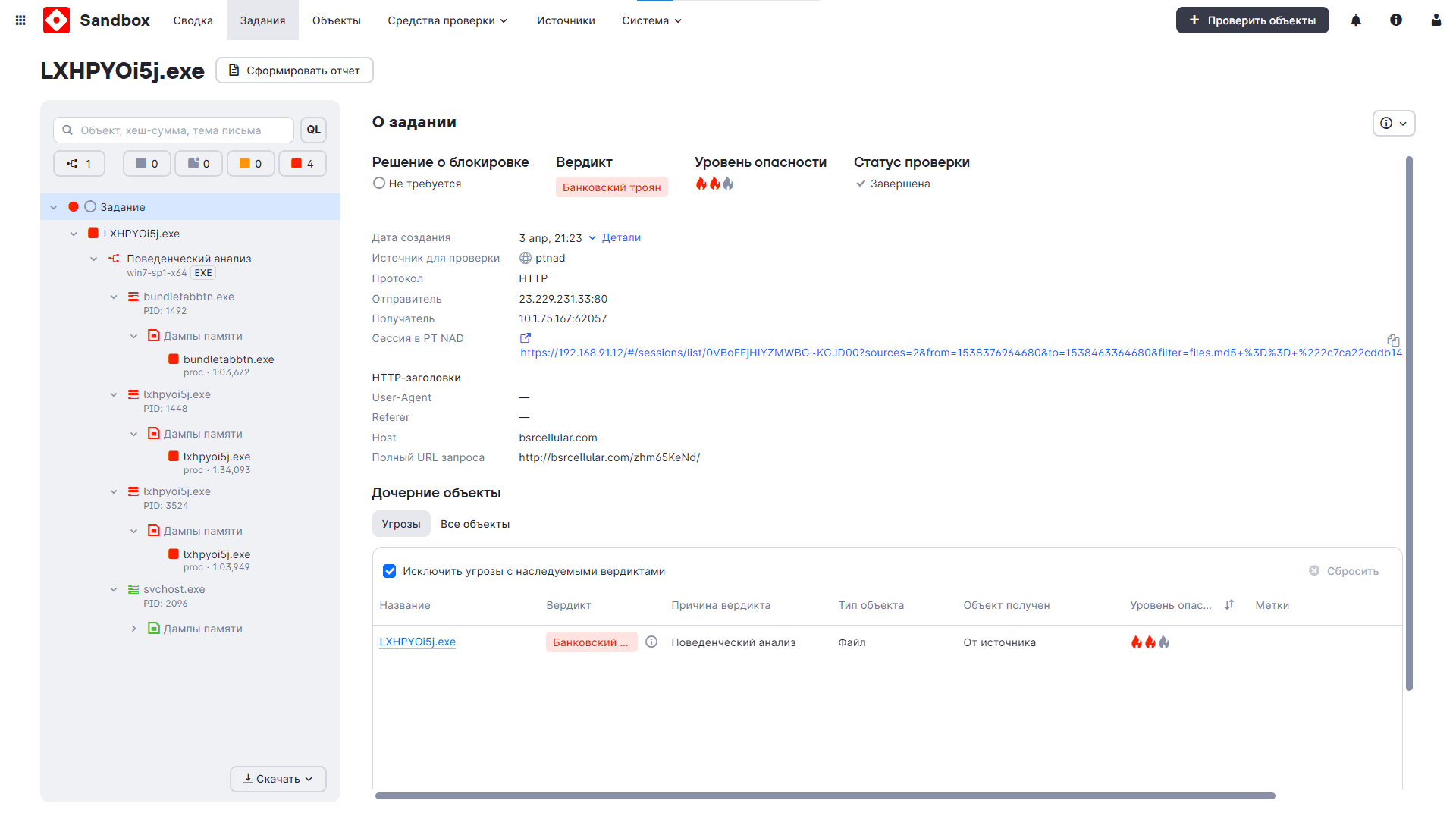Open the notifications bell icon
The height and width of the screenshot is (819, 1456).
1356,20
